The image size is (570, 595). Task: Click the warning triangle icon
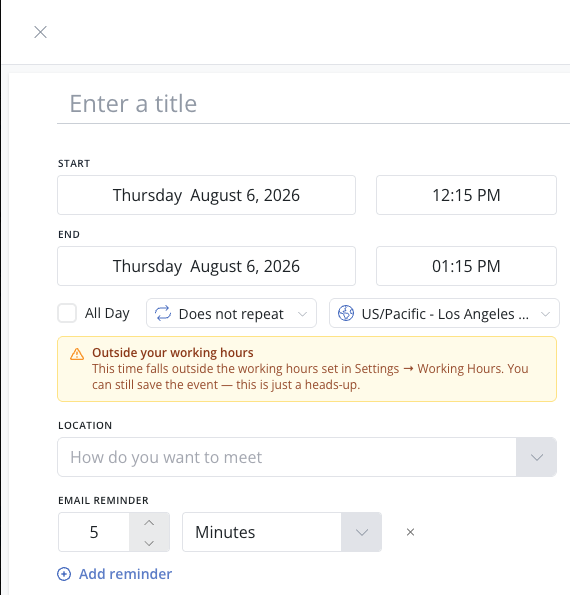[77, 354]
